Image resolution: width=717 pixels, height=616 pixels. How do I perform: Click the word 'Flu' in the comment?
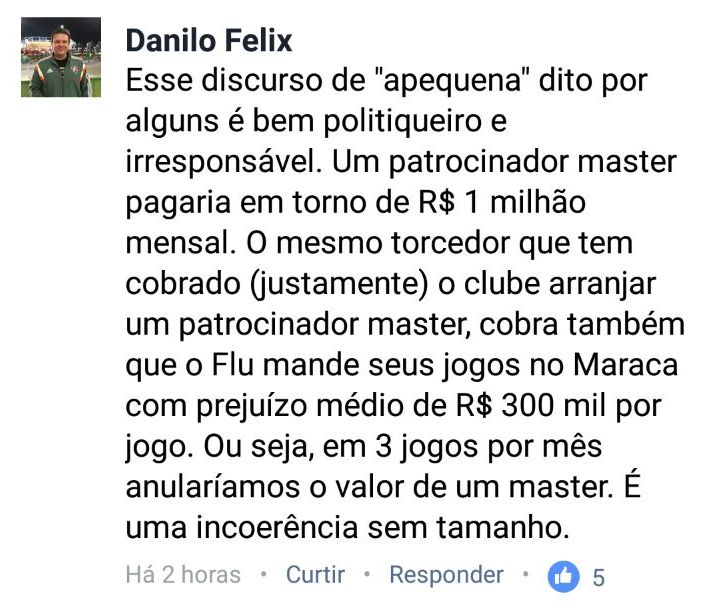pyautogui.click(x=232, y=365)
